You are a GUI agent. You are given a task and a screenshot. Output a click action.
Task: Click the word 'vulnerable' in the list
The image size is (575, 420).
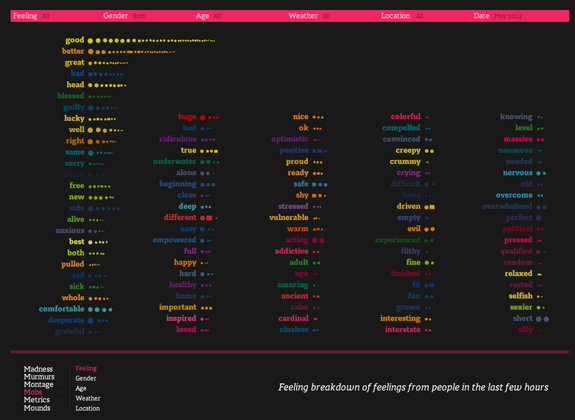point(289,218)
